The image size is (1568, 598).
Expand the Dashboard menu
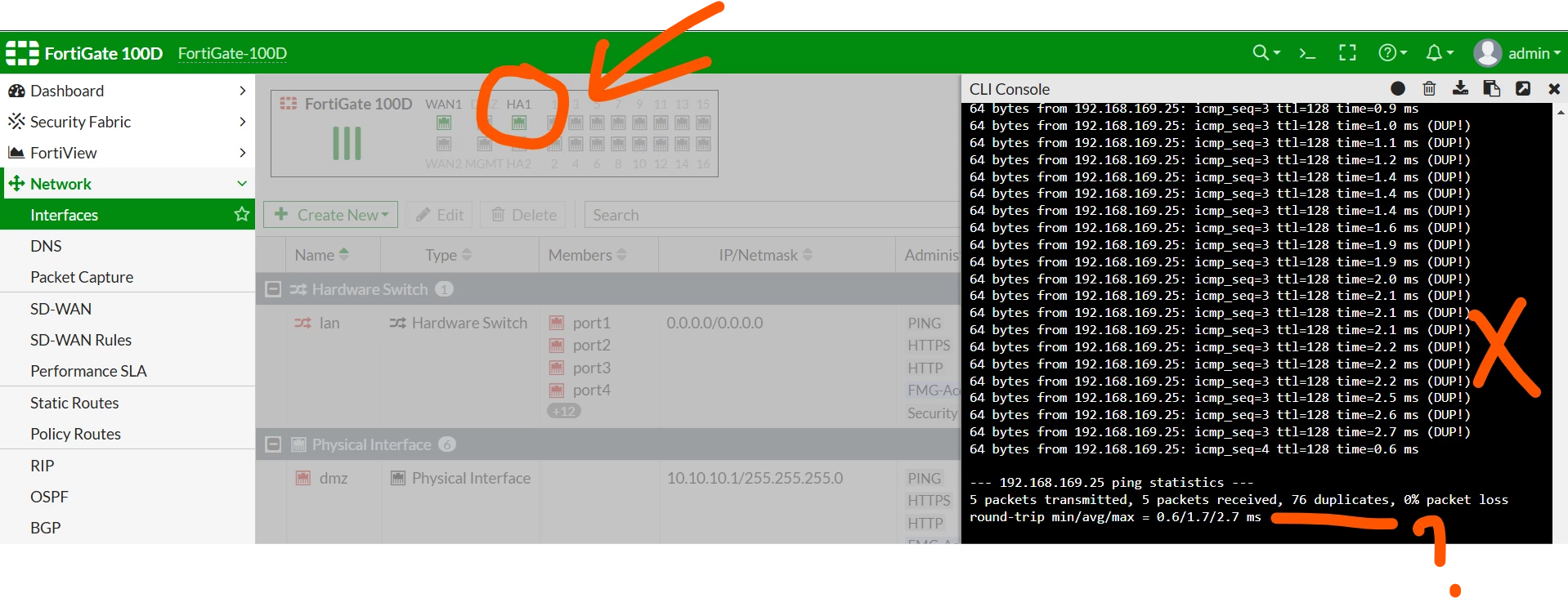coord(242,91)
